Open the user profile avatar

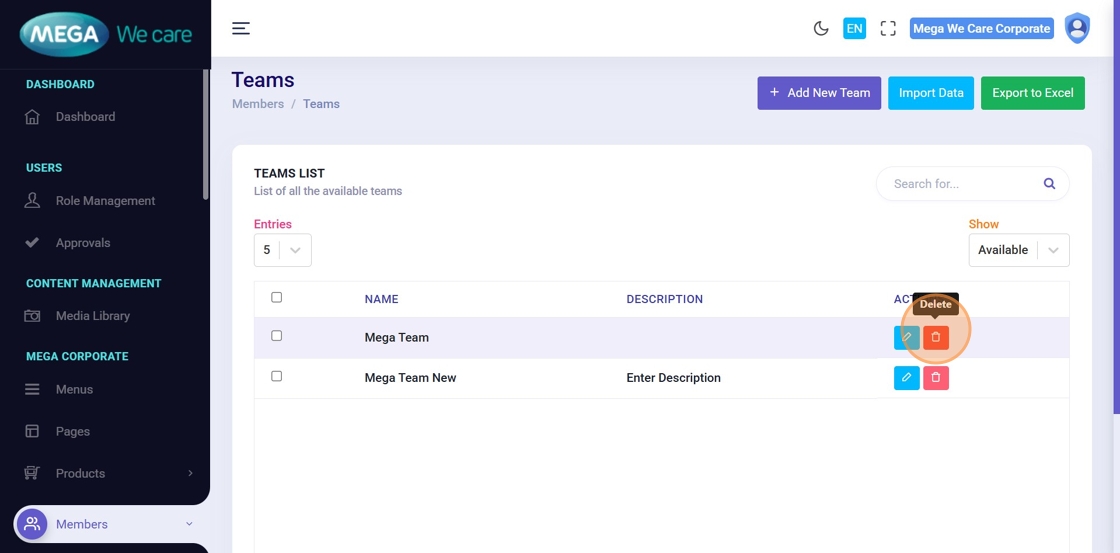1077,28
